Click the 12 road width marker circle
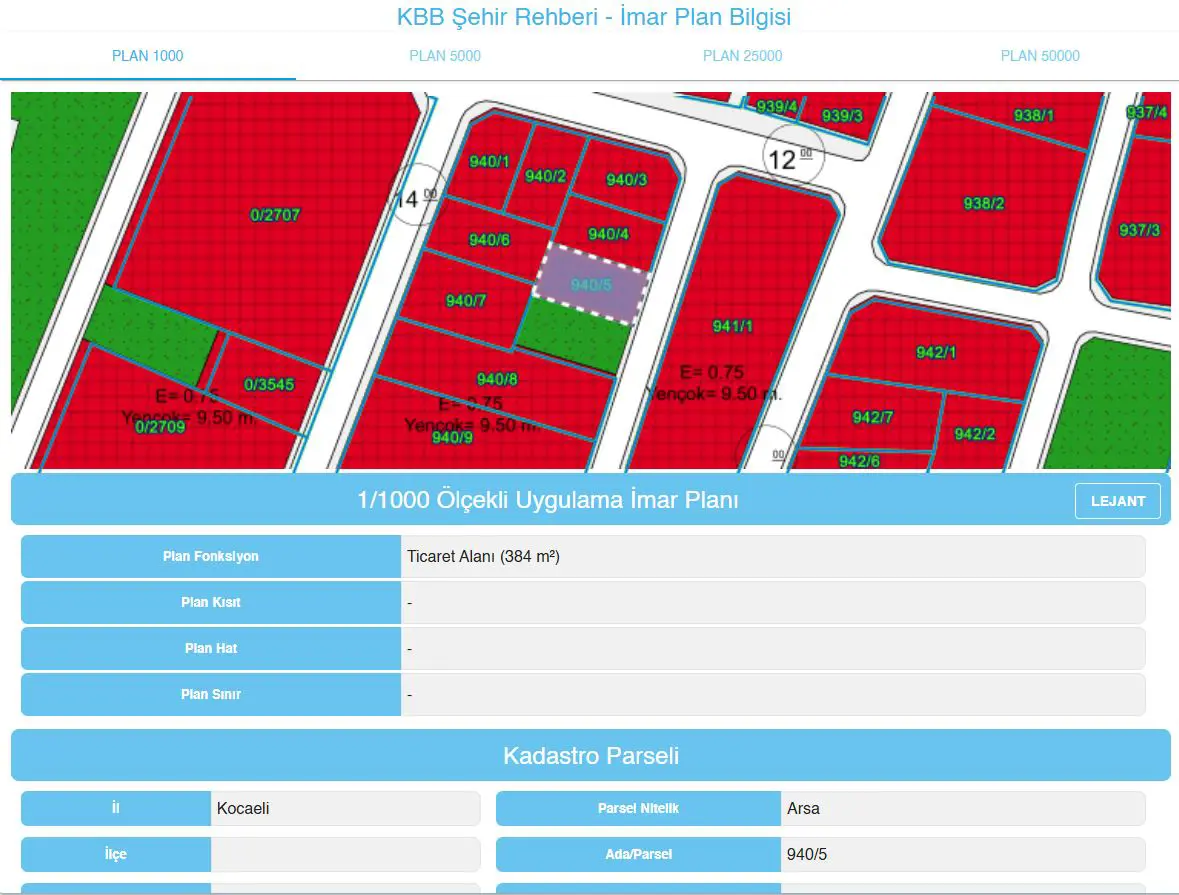This screenshot has height=895, width=1179. coord(793,156)
